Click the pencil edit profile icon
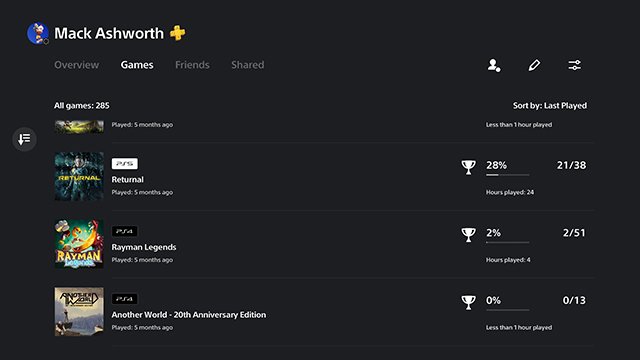Screen dimensions: 640x360 pyautogui.click(x=534, y=65)
